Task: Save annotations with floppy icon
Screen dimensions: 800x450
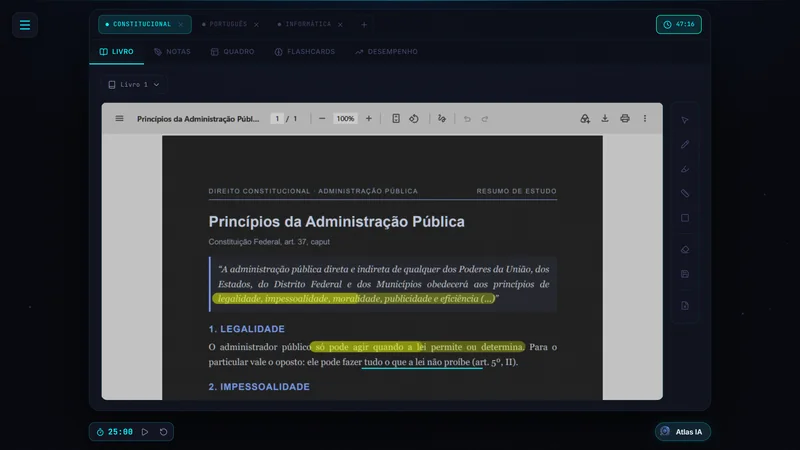Action: [x=685, y=274]
